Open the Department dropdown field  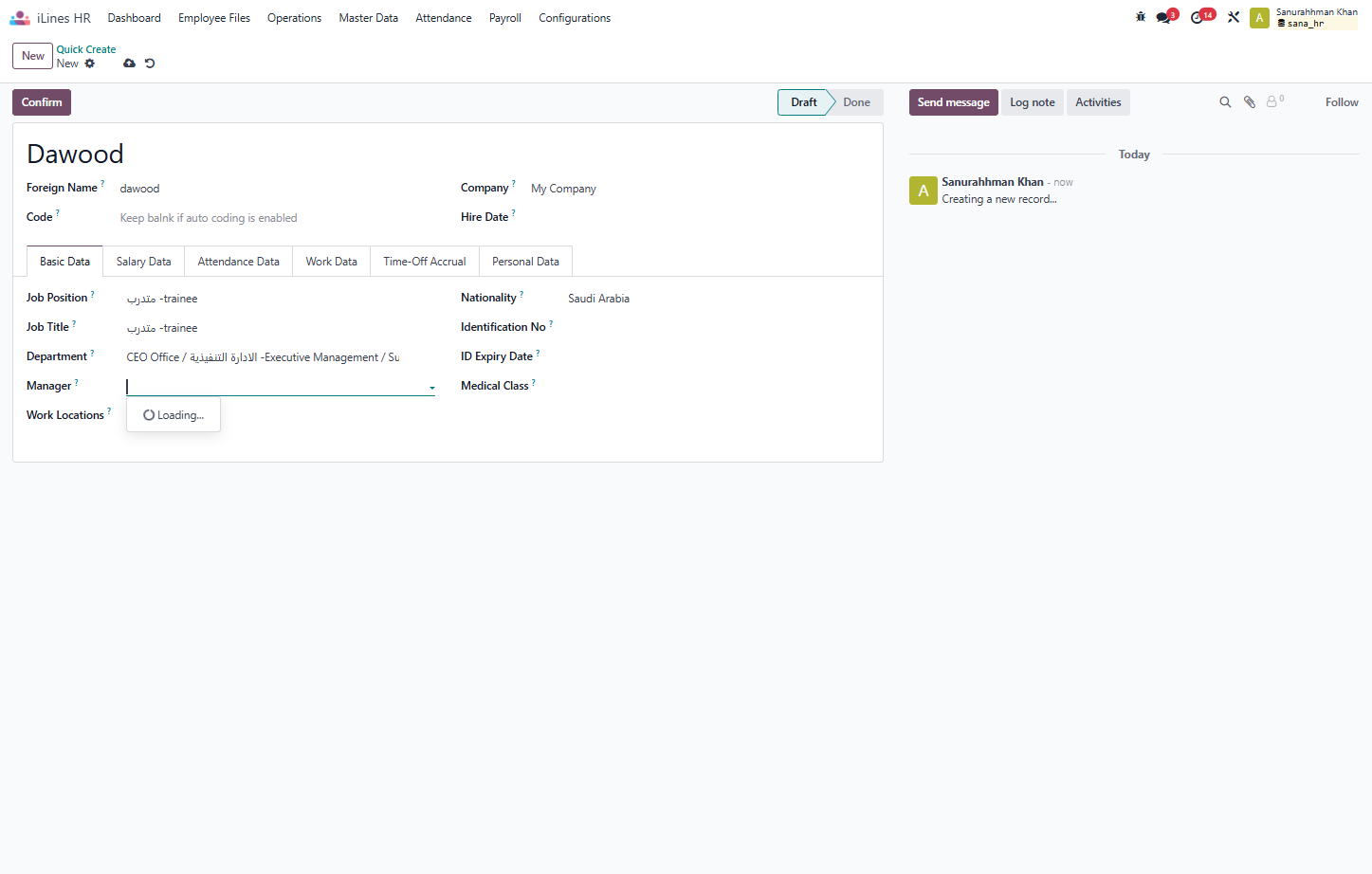281,357
